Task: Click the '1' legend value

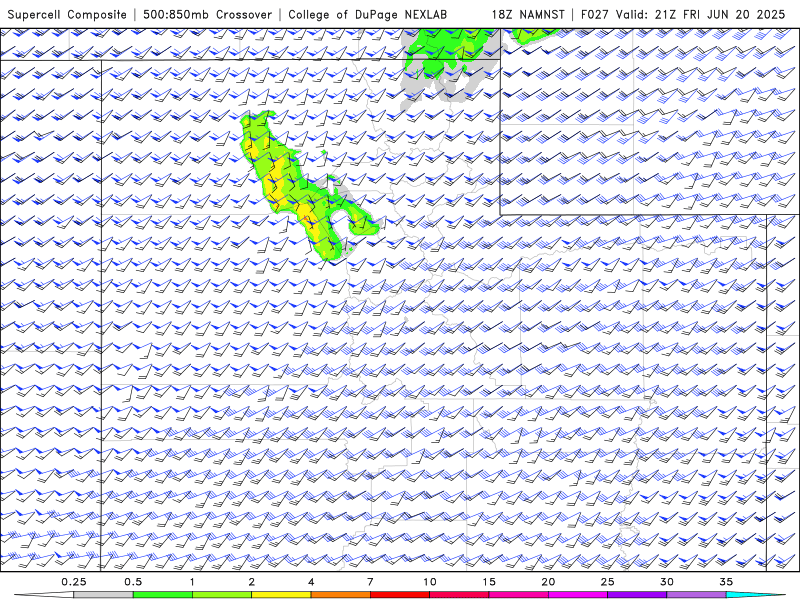Action: pyautogui.click(x=192, y=582)
